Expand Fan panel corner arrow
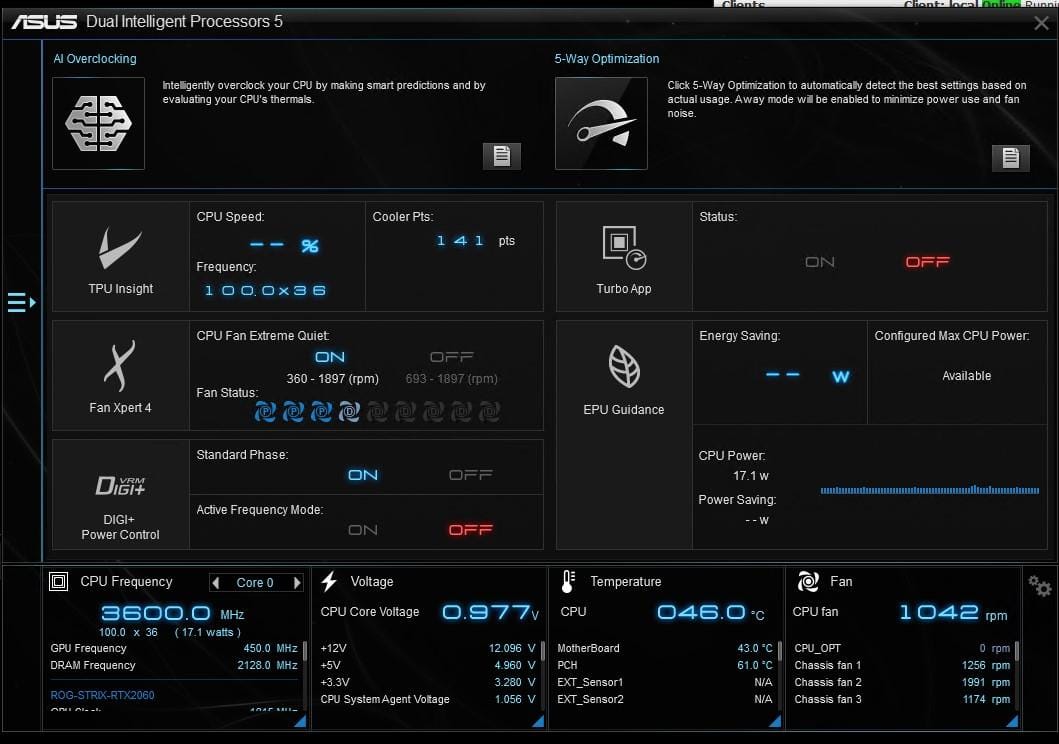The height and width of the screenshot is (744, 1059). pos(1012,722)
